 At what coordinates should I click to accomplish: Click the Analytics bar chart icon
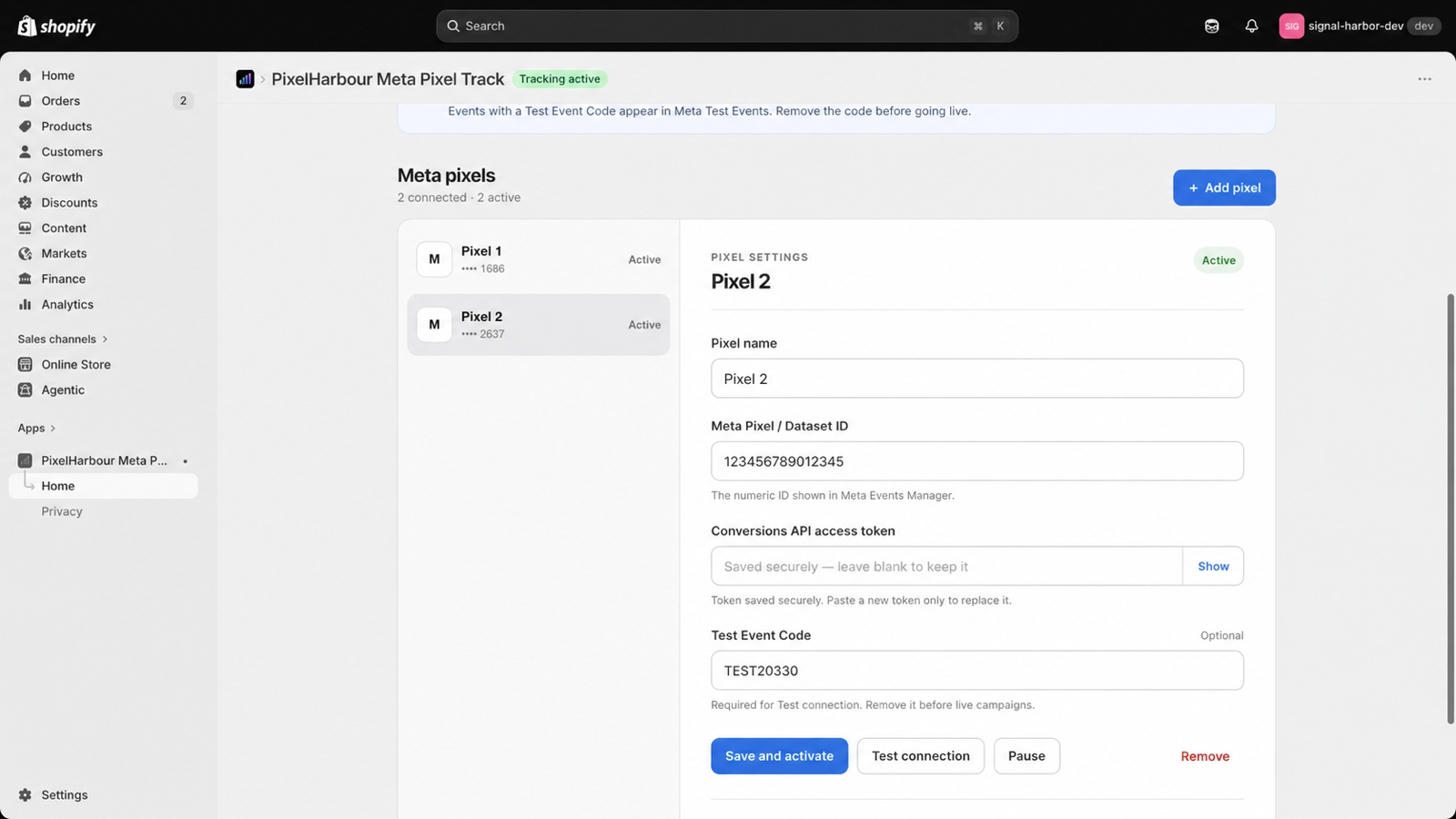click(x=25, y=305)
